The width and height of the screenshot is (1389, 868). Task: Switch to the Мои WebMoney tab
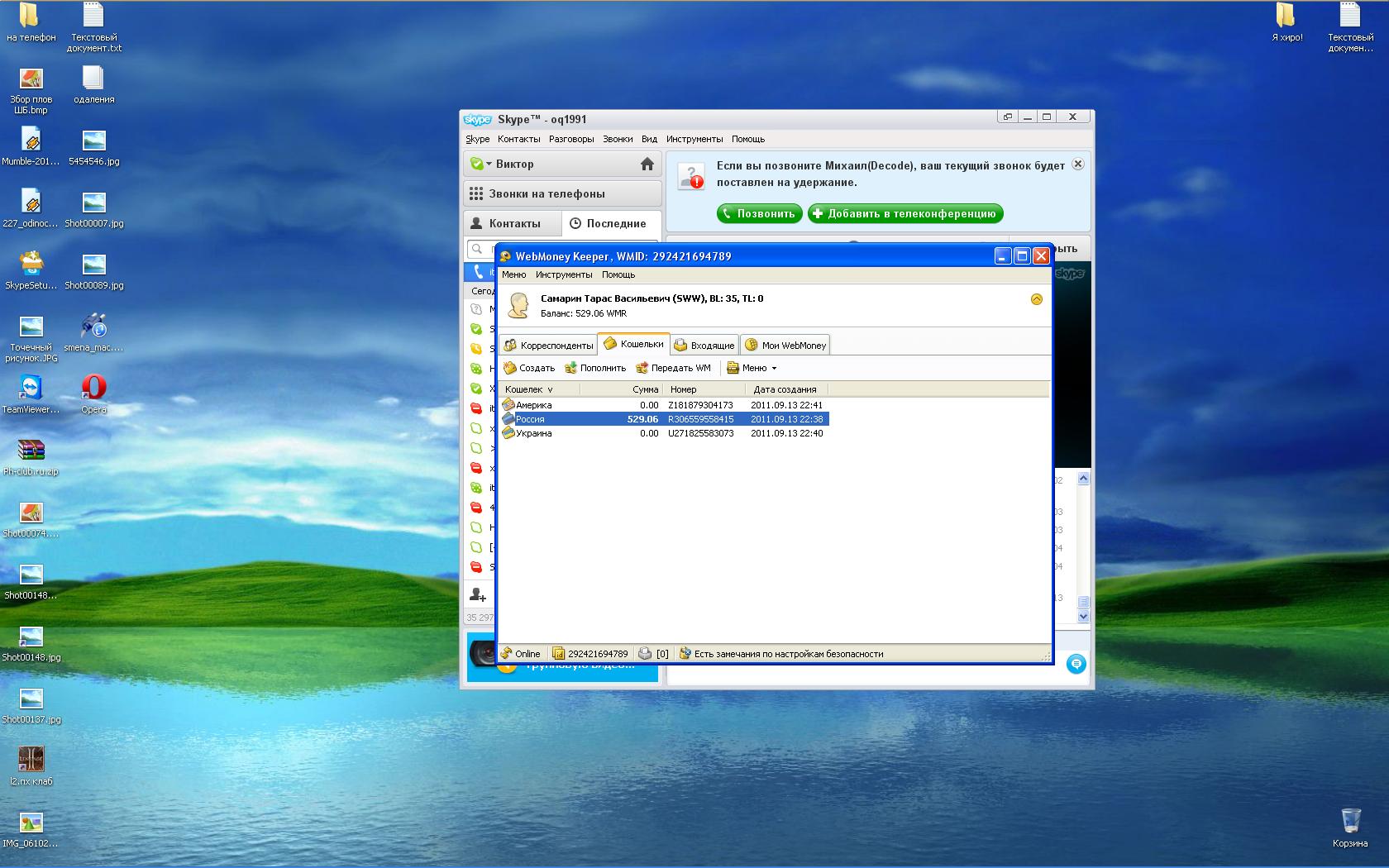point(785,346)
